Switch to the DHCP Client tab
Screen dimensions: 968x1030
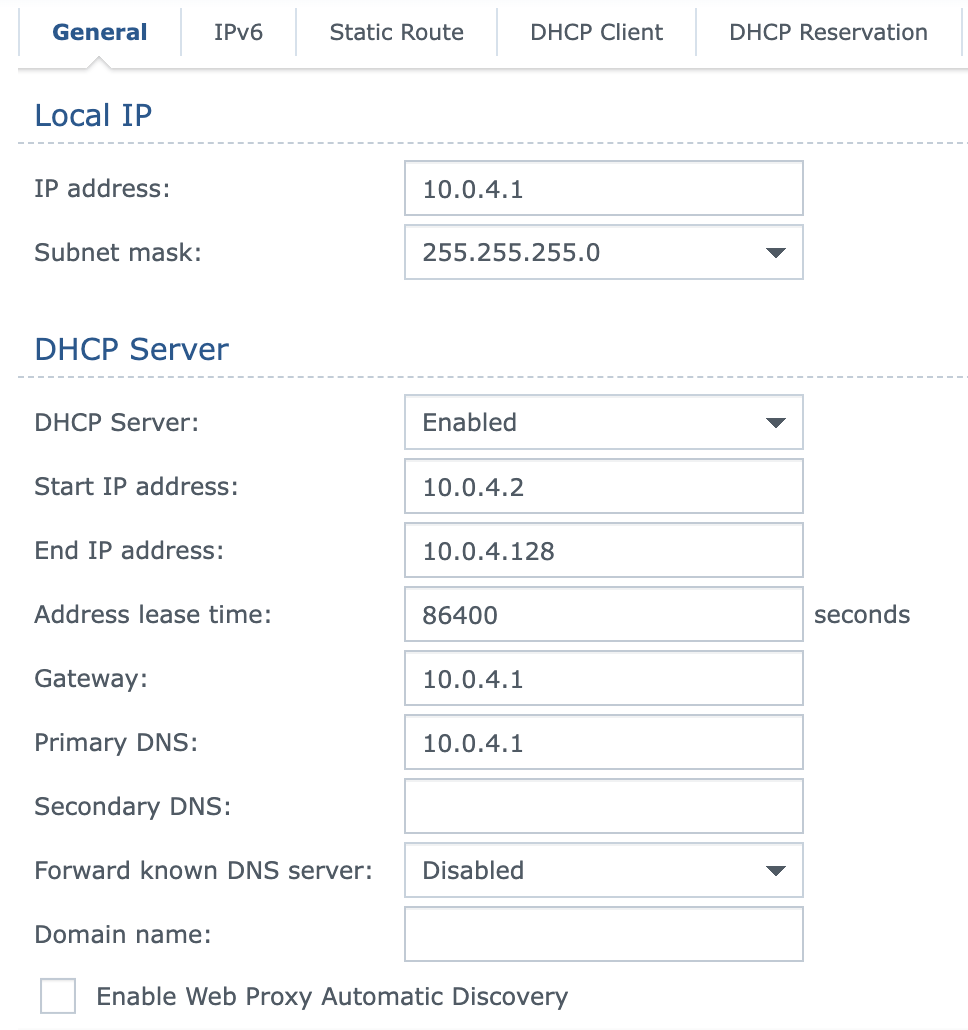point(595,32)
